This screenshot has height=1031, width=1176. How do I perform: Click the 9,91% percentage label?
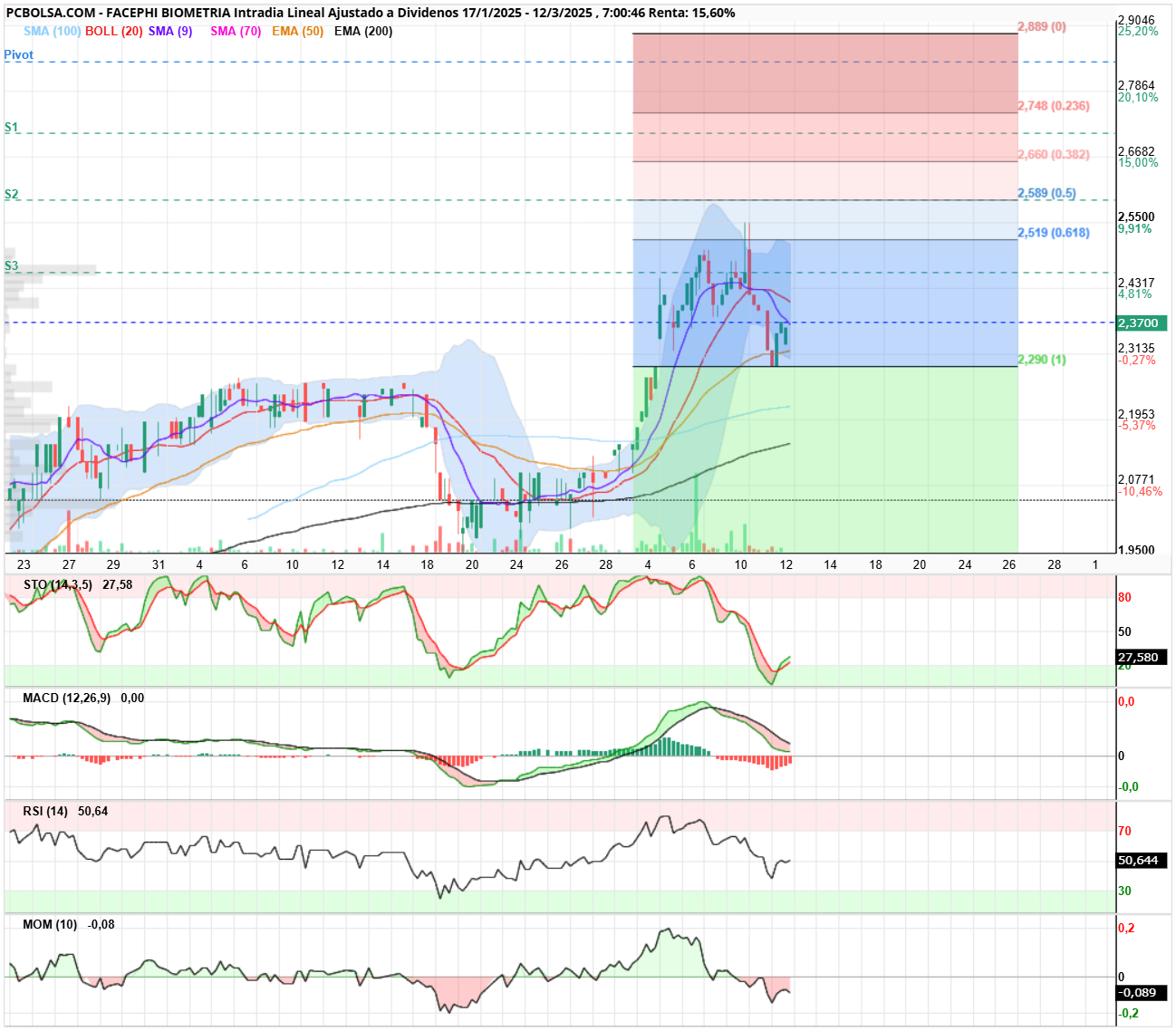[x=1135, y=228]
